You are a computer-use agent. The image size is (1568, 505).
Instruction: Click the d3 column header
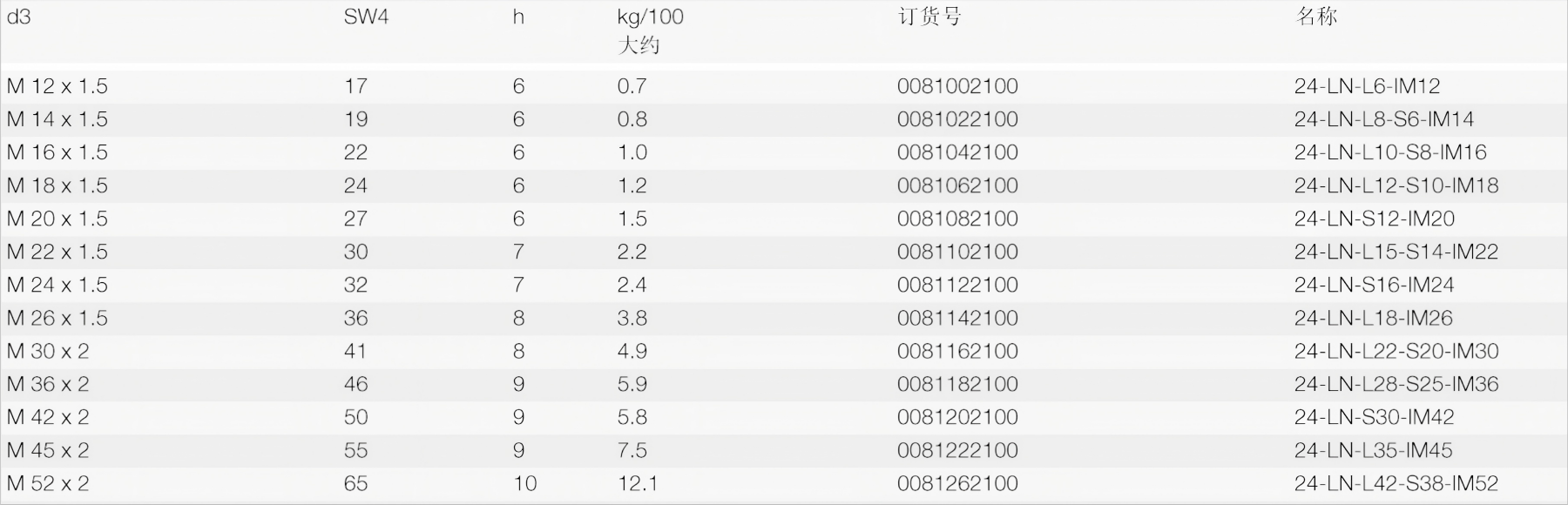[x=19, y=17]
